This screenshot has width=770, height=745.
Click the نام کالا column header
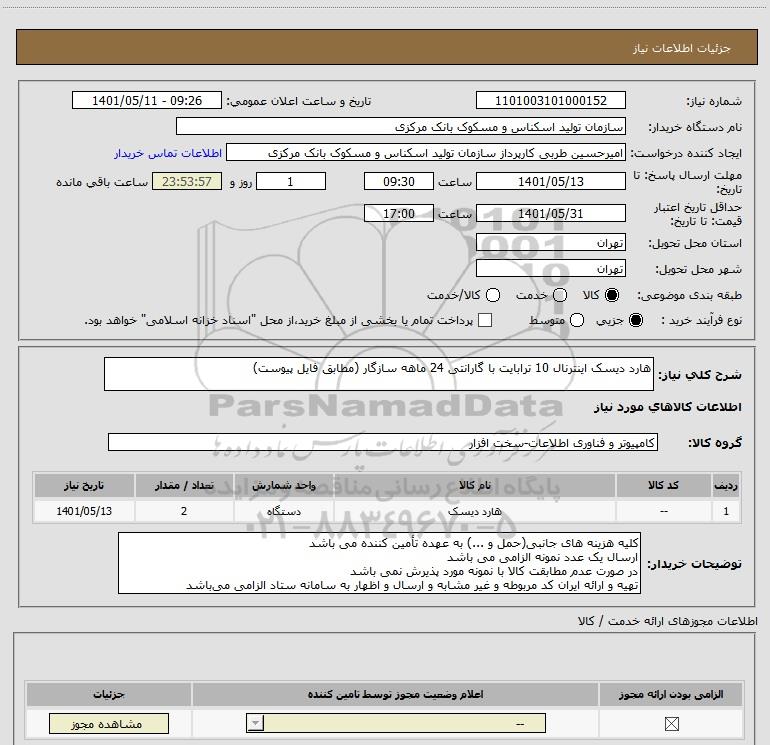pyautogui.click(x=474, y=485)
